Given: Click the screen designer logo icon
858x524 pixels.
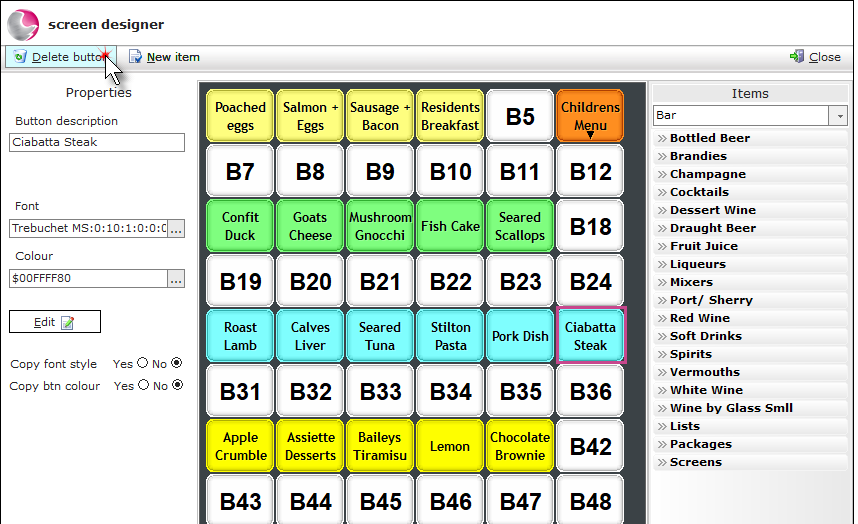Looking at the screenshot, I should click(23, 25).
